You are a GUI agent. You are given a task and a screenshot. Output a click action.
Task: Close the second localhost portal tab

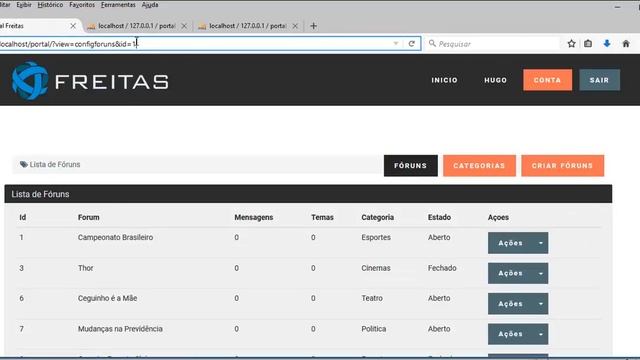(295, 26)
